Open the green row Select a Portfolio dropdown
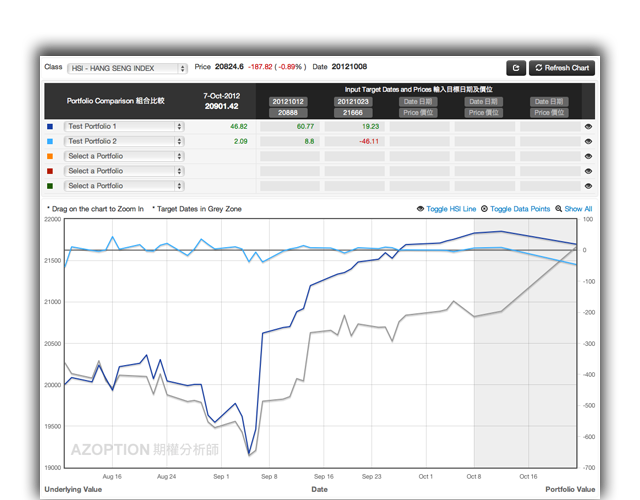This screenshot has width=640, height=500. tap(124, 186)
